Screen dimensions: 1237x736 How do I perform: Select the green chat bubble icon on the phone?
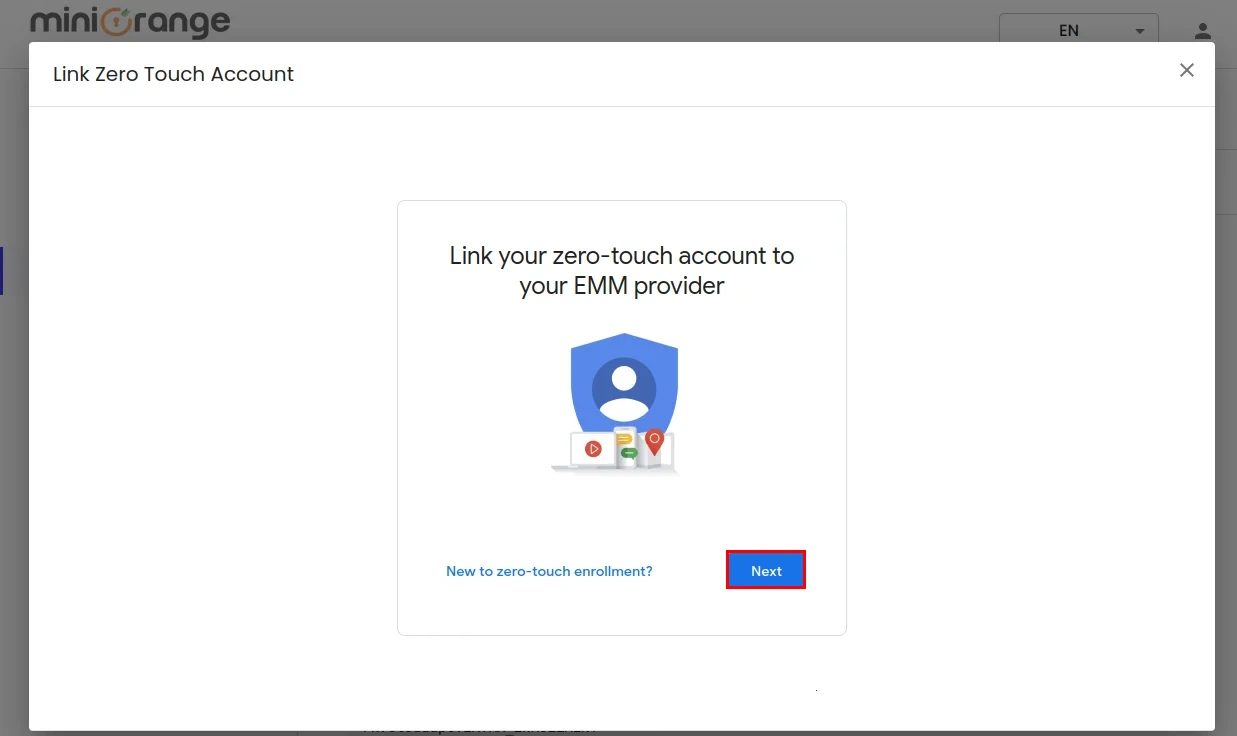pos(629,453)
